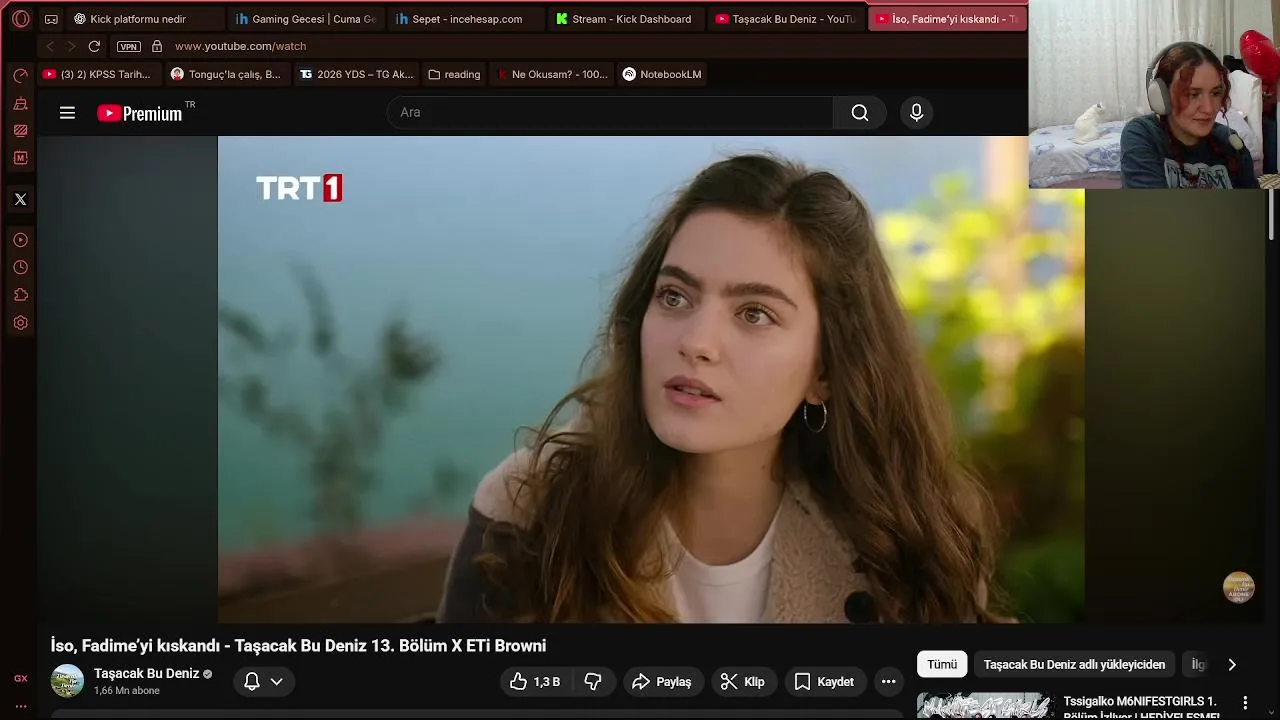Open the Ne Okusam? bookmark
This screenshot has width=1280, height=720.
tap(552, 74)
